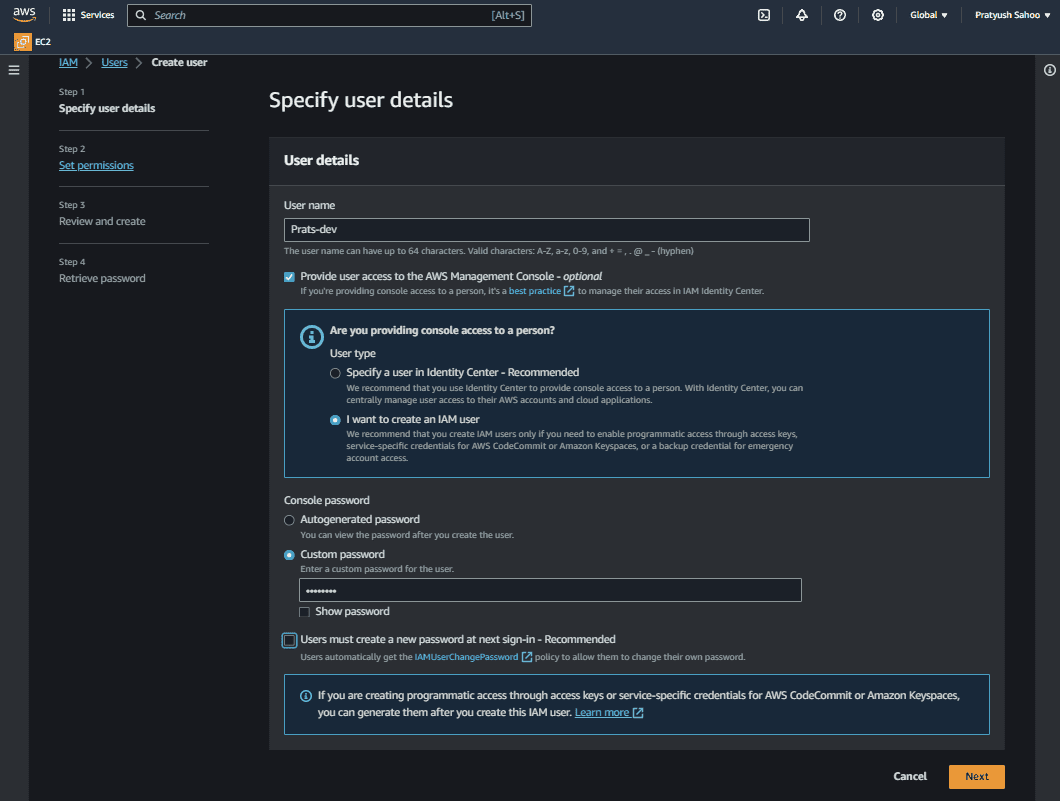
Task: Open the info panel icon
Action: pyautogui.click(x=1050, y=70)
